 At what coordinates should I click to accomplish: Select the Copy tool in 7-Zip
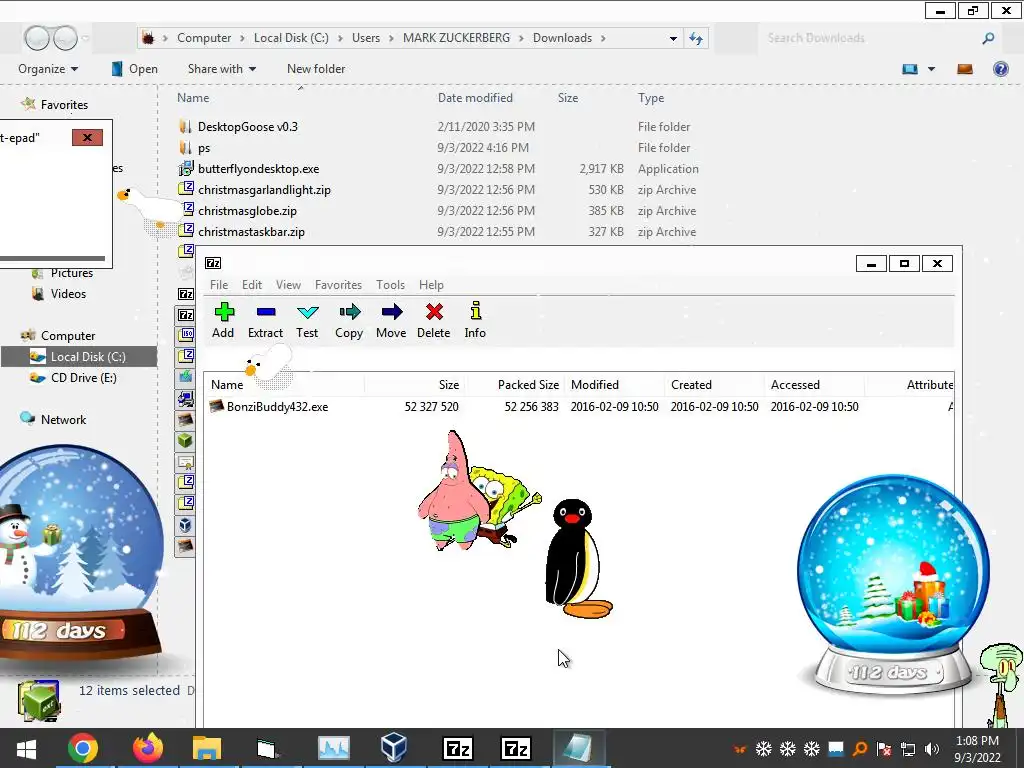tap(349, 320)
